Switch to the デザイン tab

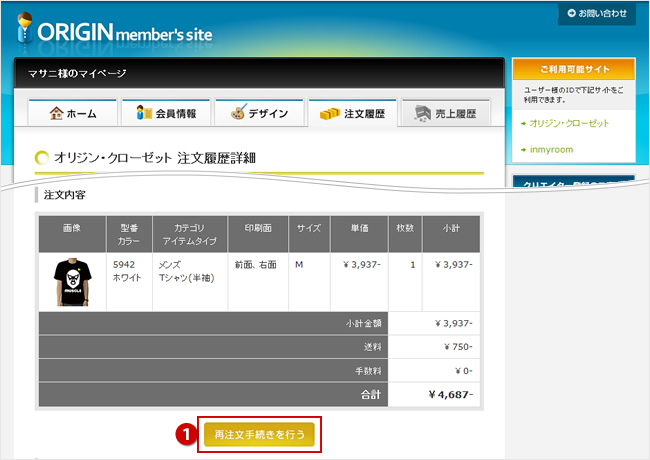pos(260,113)
